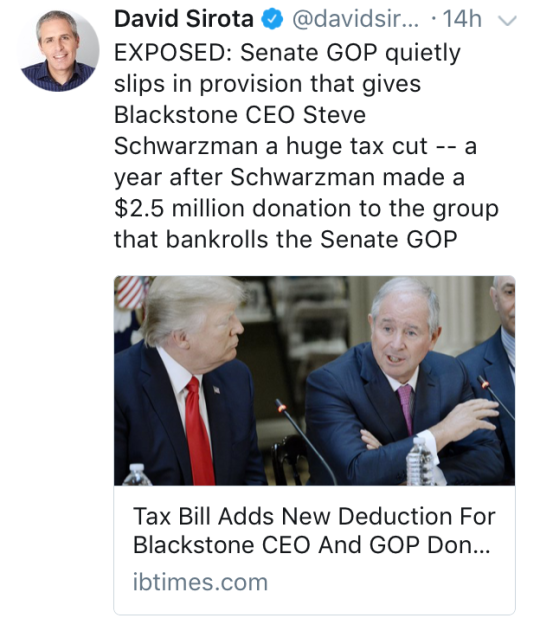The image size is (540, 631).
Task: Click the water bottle at photo's left edge
Action: click(137, 474)
